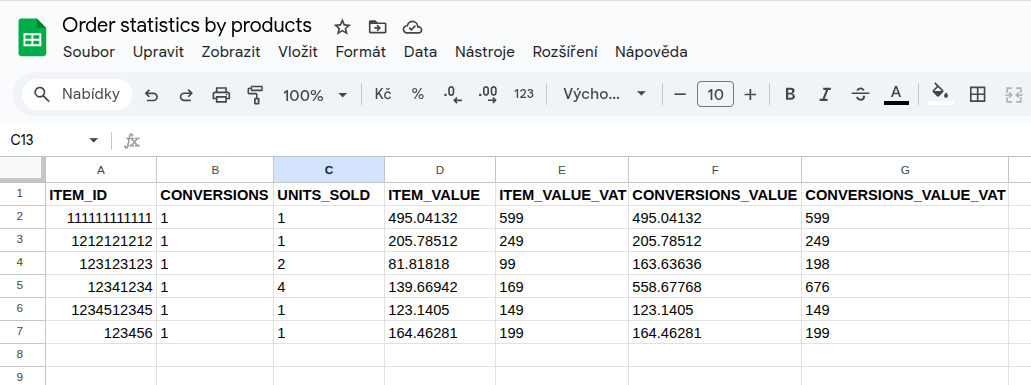The width and height of the screenshot is (1031, 385).
Task: Open the 100% zoom dropdown
Action: point(314,95)
